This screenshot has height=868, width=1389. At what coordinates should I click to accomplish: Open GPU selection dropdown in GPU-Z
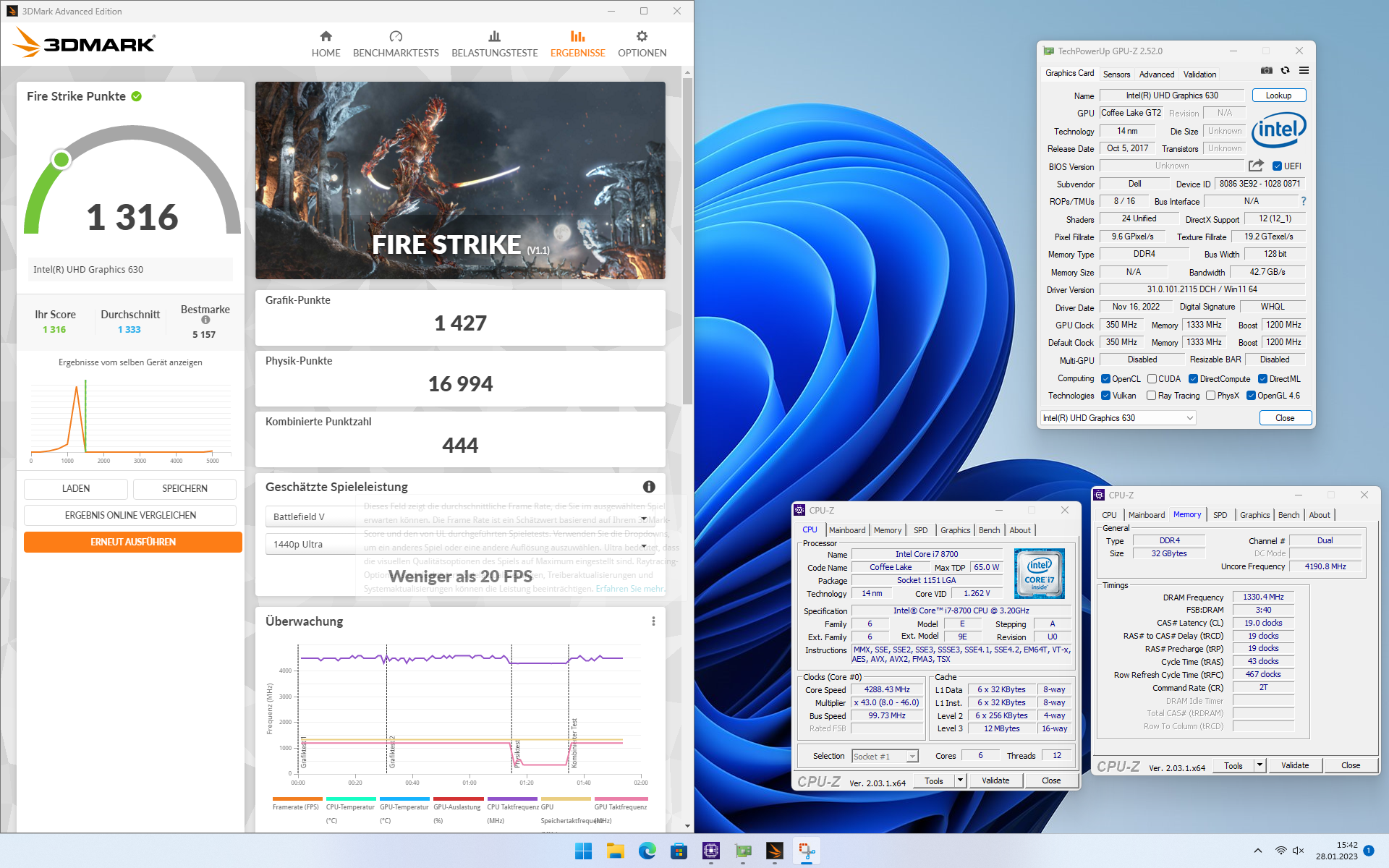click(x=1118, y=418)
